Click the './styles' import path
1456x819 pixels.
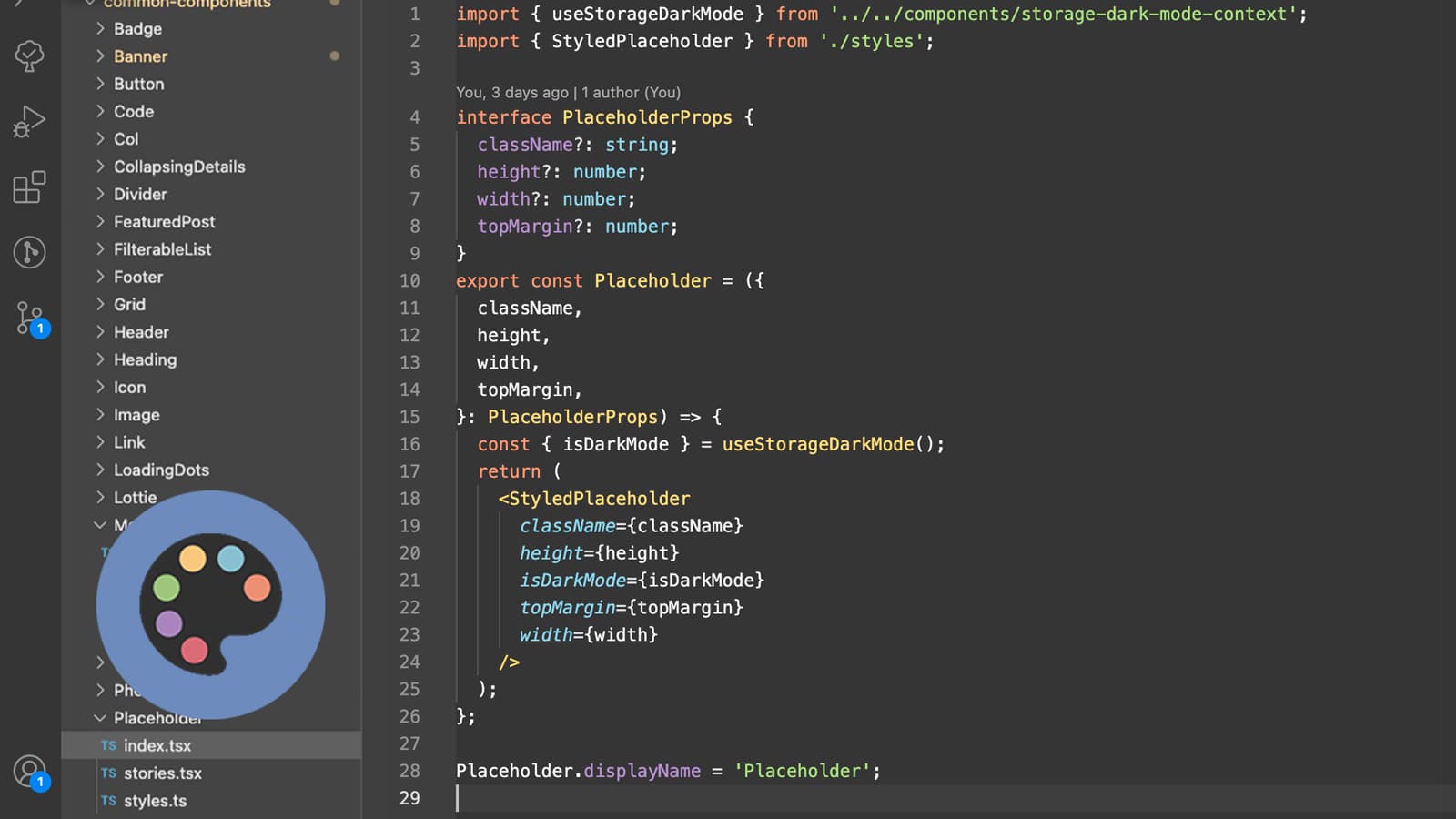click(x=871, y=42)
